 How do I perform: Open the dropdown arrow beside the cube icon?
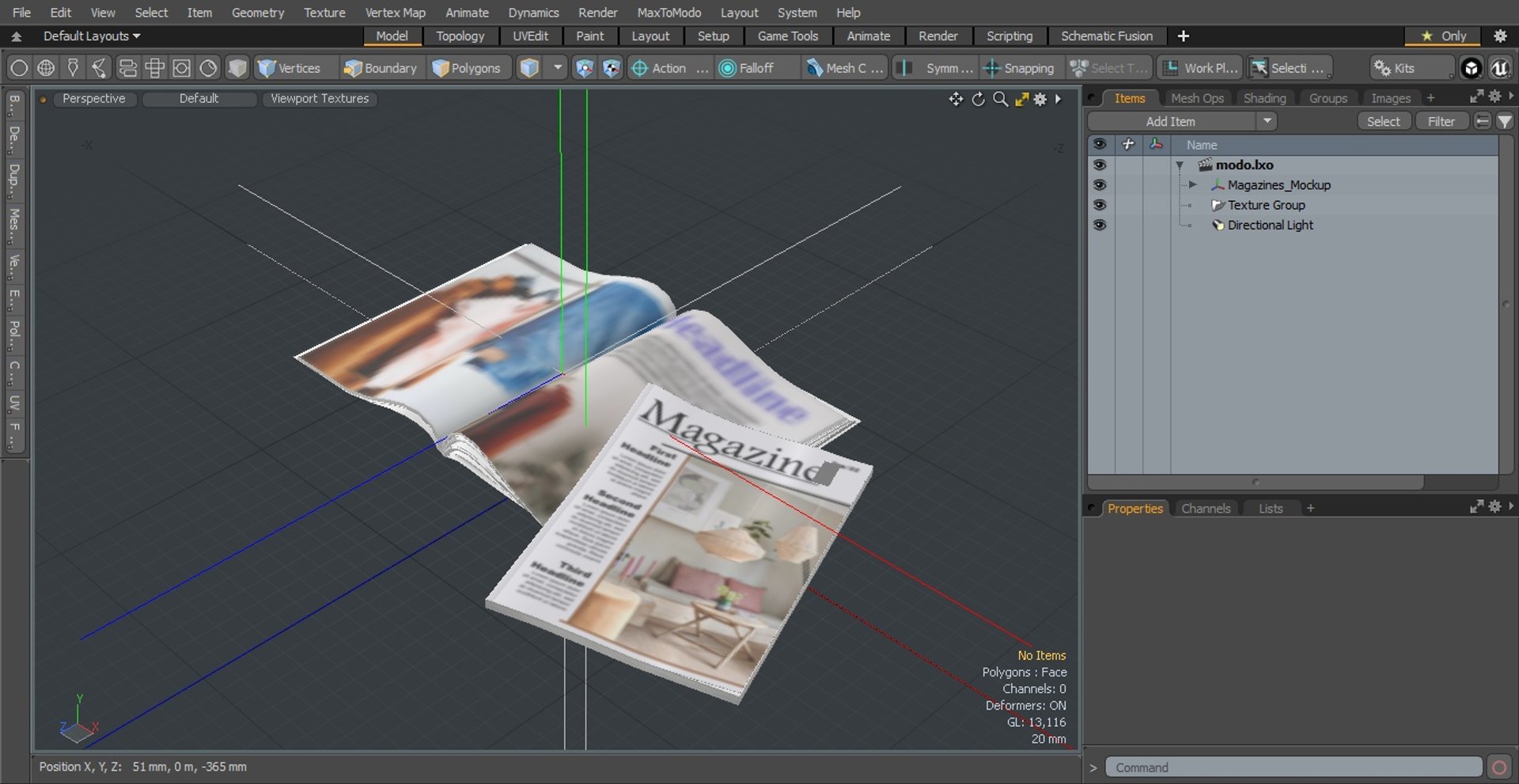pyautogui.click(x=558, y=68)
